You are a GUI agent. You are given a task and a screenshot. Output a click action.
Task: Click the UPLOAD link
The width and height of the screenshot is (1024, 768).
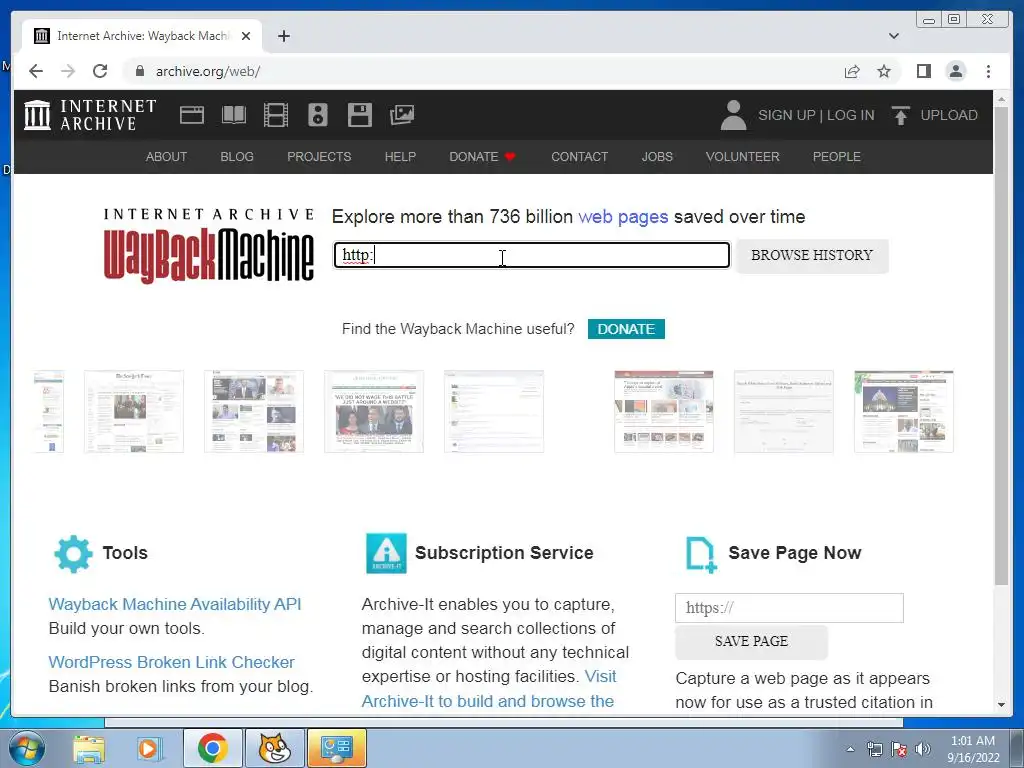click(x=949, y=115)
